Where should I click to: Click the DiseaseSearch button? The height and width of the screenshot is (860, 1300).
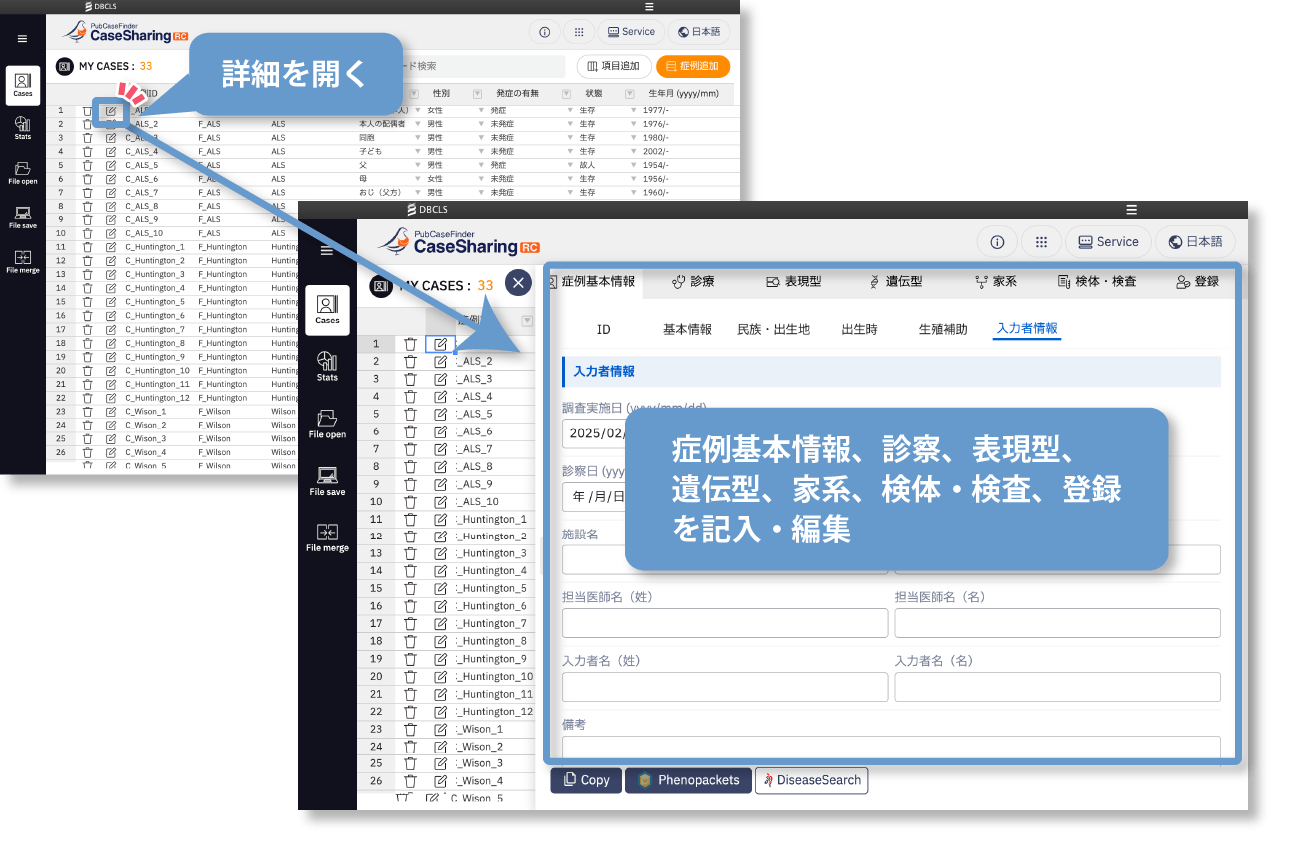811,780
